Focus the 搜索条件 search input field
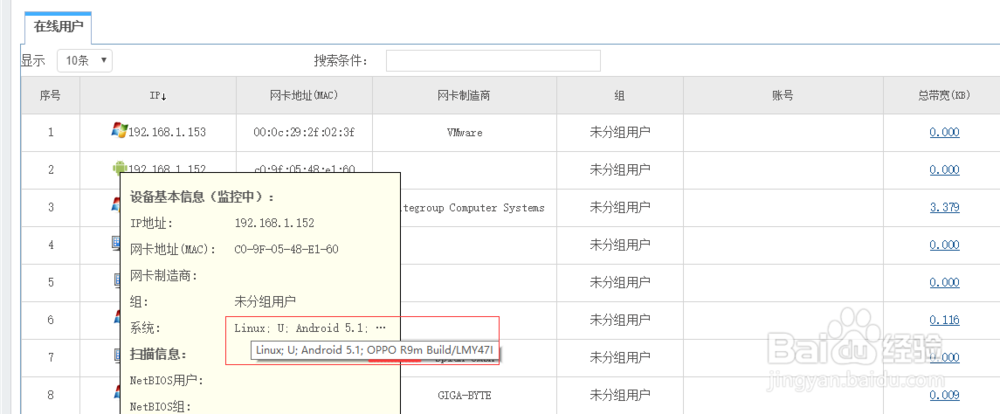Screen dimensions: 1000x414 pyautogui.click(x=493, y=61)
